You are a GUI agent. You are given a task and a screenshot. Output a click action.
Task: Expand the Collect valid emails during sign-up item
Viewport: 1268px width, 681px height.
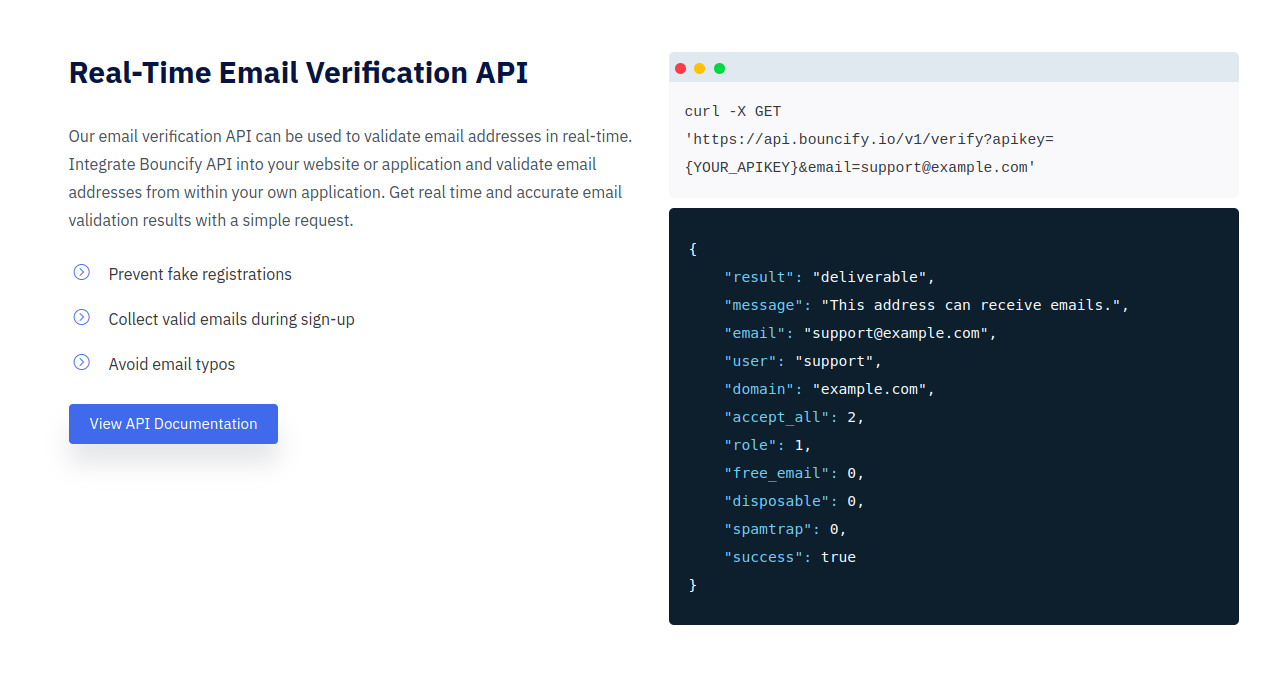pos(232,318)
